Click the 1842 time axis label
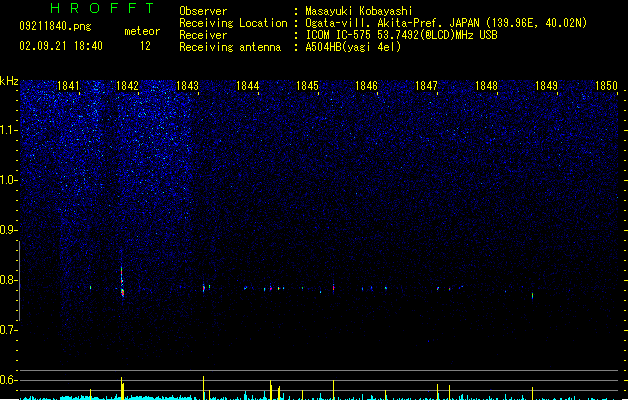629x400 pixels. pyautogui.click(x=127, y=86)
